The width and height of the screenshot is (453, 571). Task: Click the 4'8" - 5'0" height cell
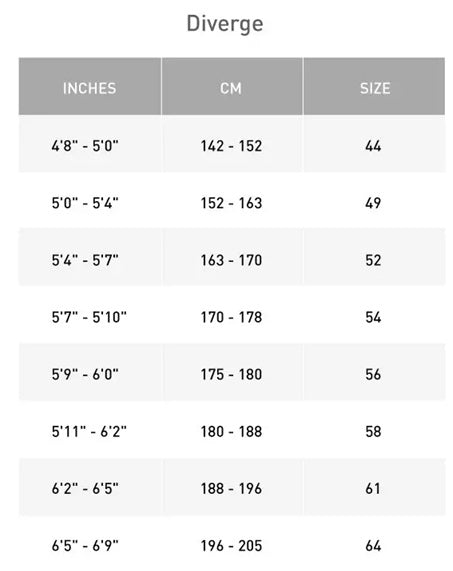tap(85, 146)
